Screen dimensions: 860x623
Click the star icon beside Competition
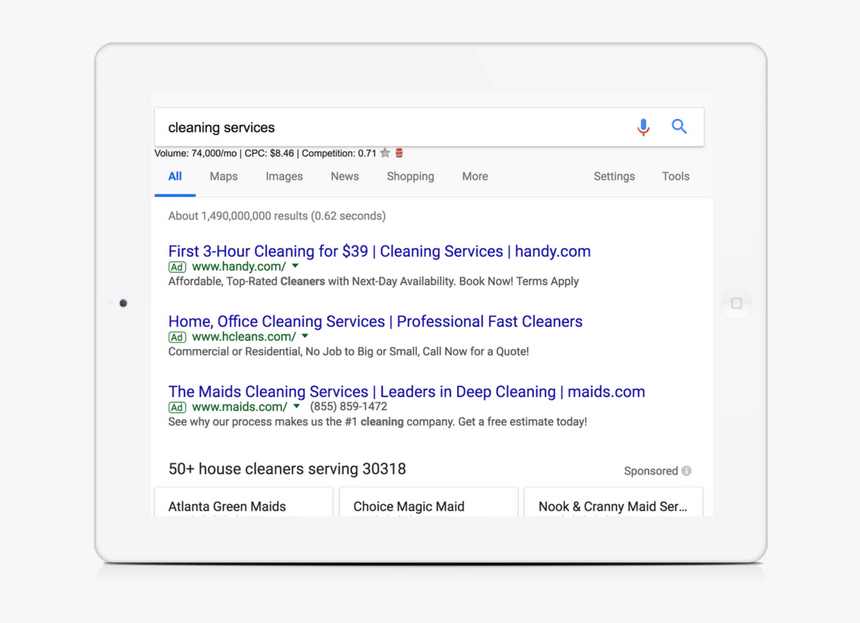pyautogui.click(x=385, y=153)
